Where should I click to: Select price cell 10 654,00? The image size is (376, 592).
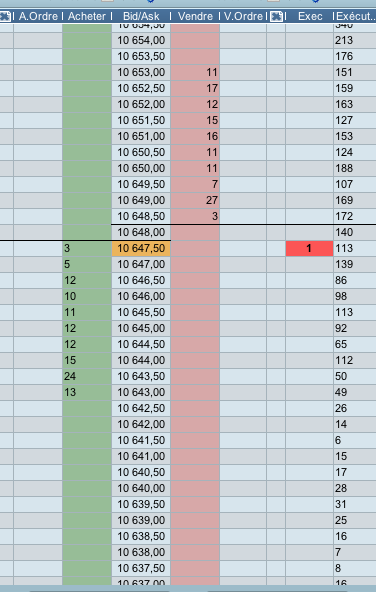tap(141, 40)
